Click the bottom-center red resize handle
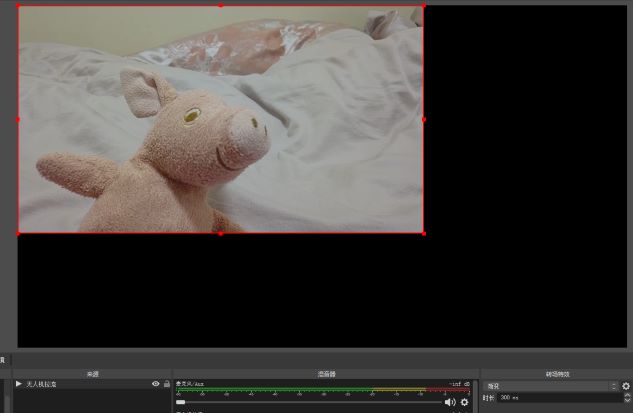The image size is (633, 413). coord(220,233)
